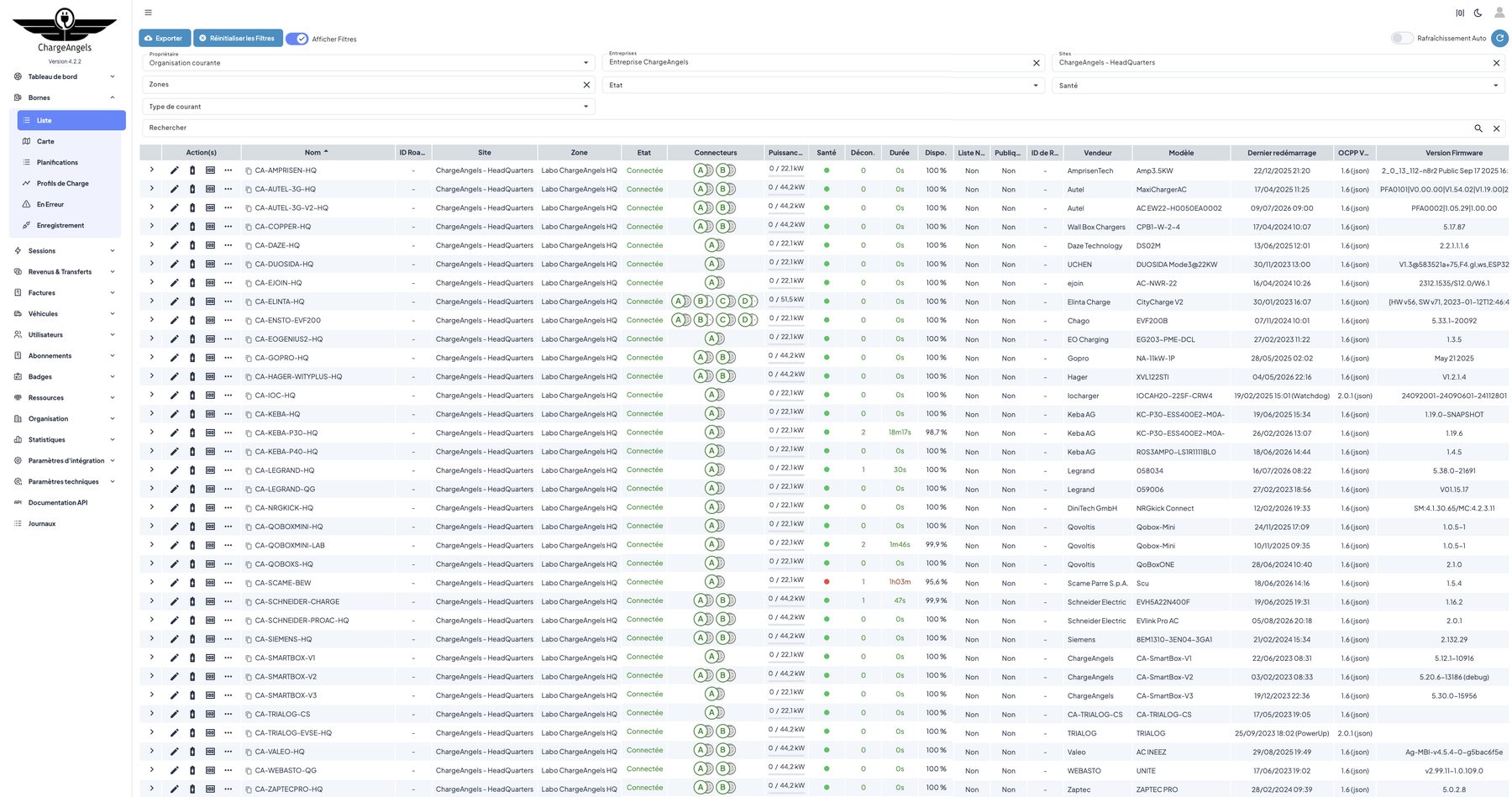1512x797 pixels.
Task: Open the Santé filter dropdown
Action: tap(1278, 85)
